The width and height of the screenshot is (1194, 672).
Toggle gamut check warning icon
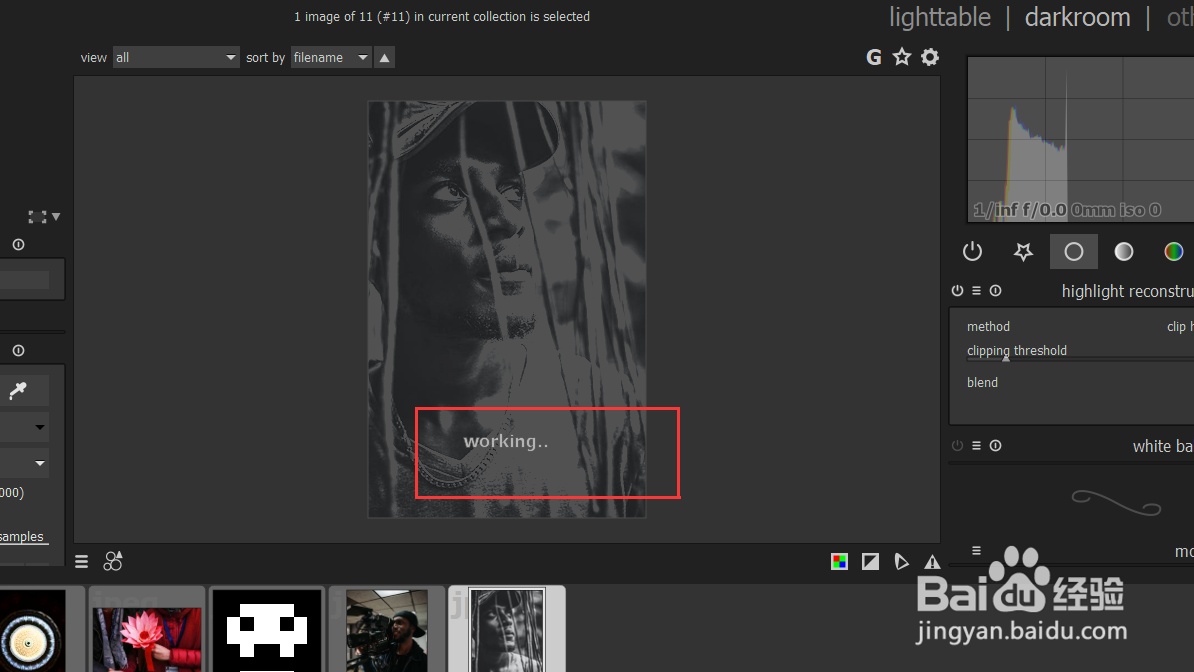(x=932, y=562)
